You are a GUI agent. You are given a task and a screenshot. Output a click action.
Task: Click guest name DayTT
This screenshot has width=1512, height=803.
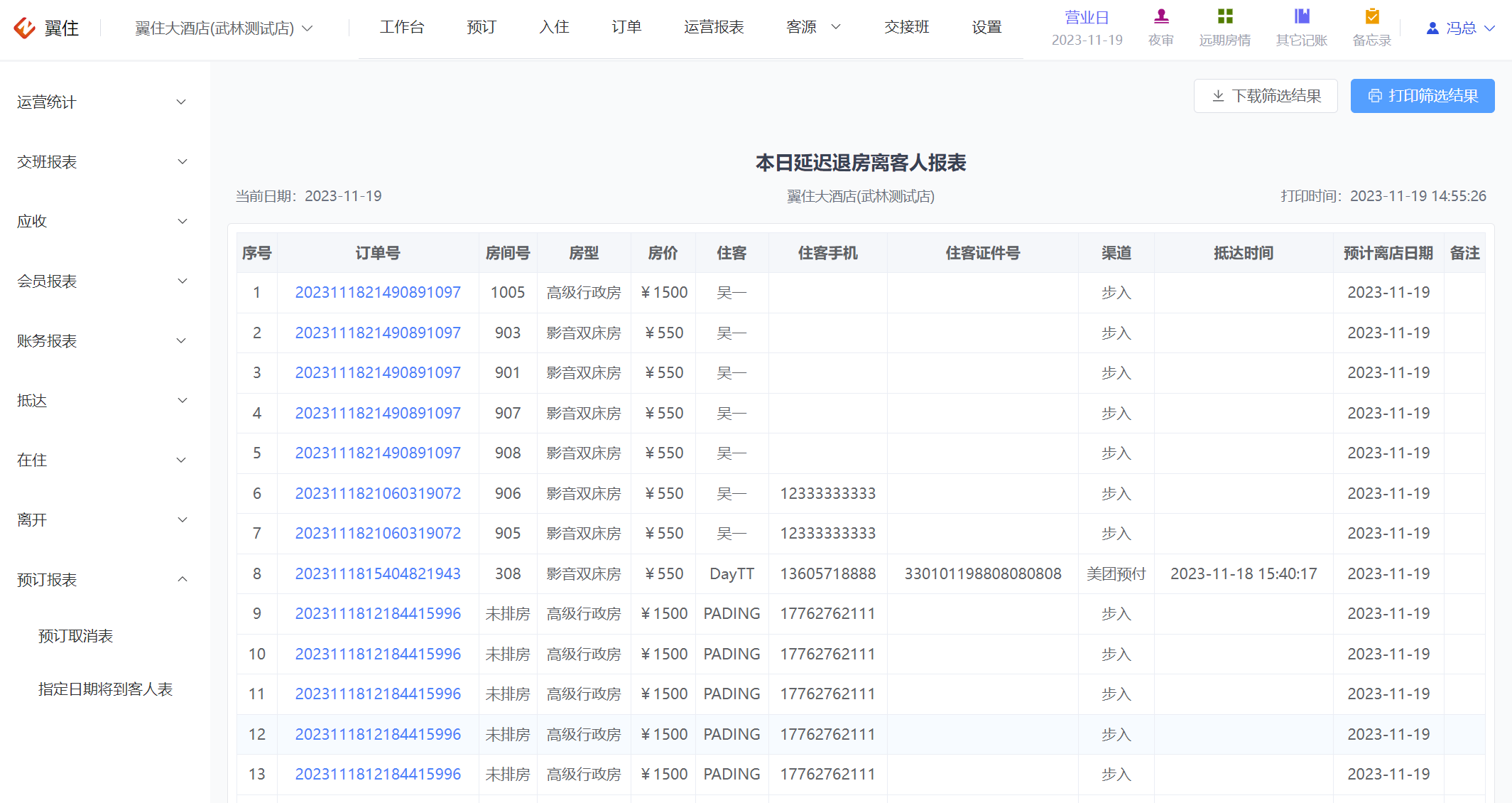tap(732, 573)
